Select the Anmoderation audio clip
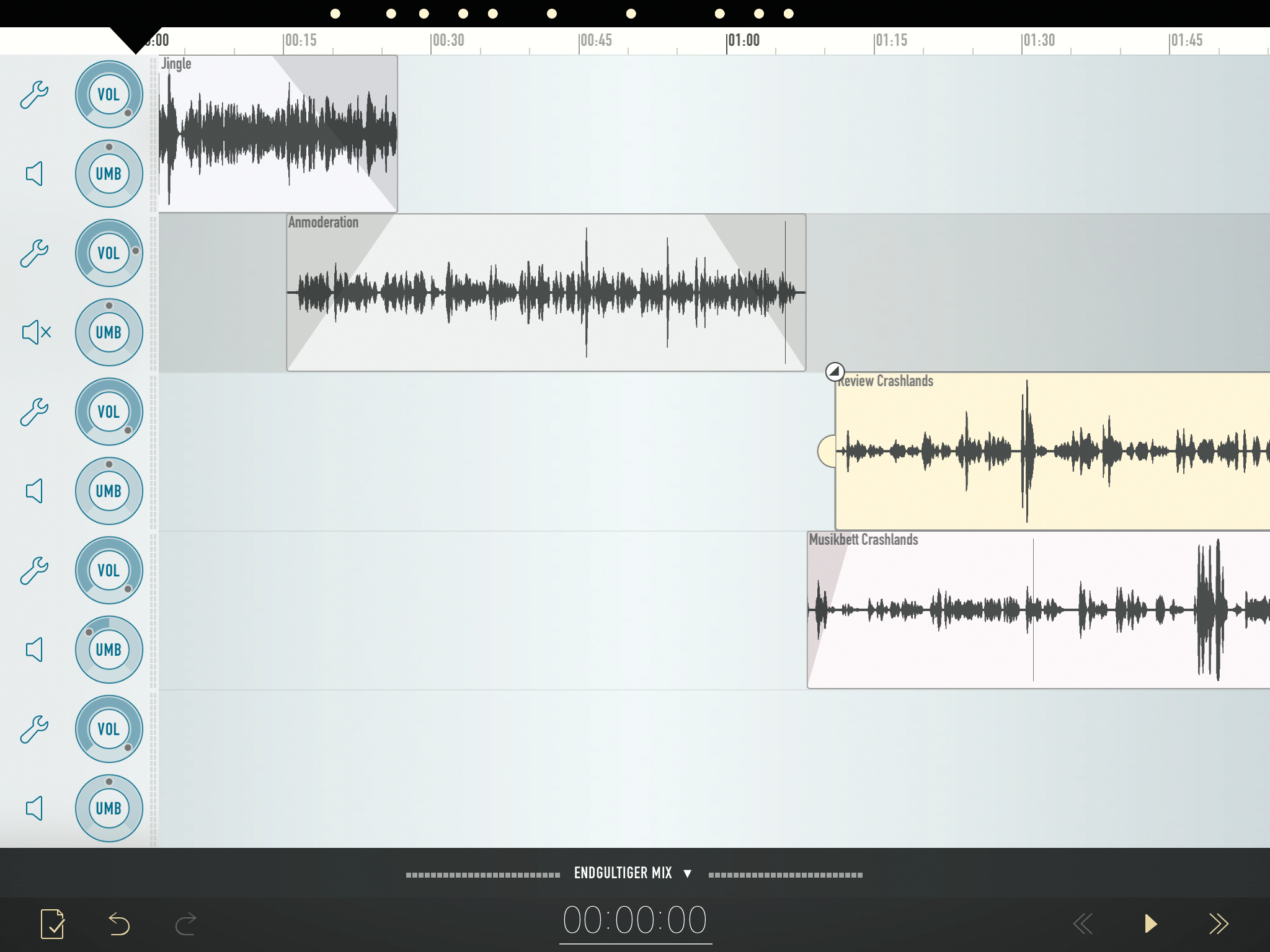1270x952 pixels. (x=546, y=293)
